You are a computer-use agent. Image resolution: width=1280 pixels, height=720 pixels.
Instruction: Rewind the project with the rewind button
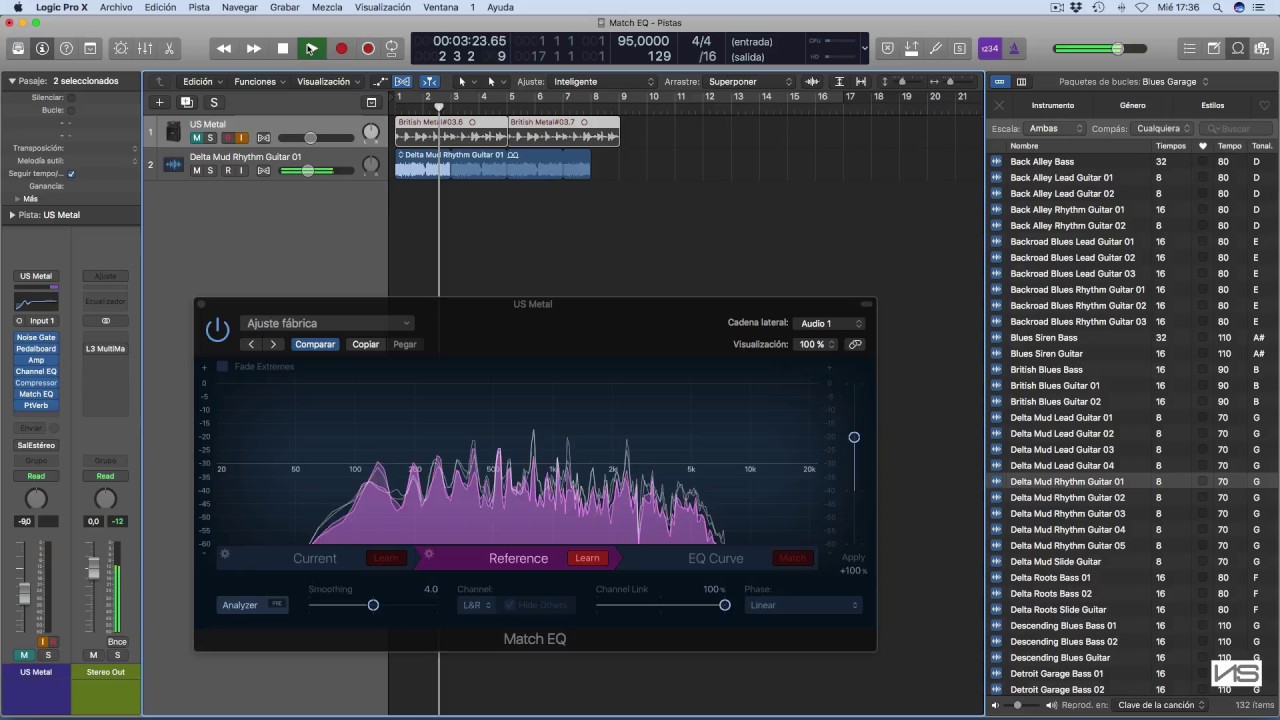click(224, 48)
